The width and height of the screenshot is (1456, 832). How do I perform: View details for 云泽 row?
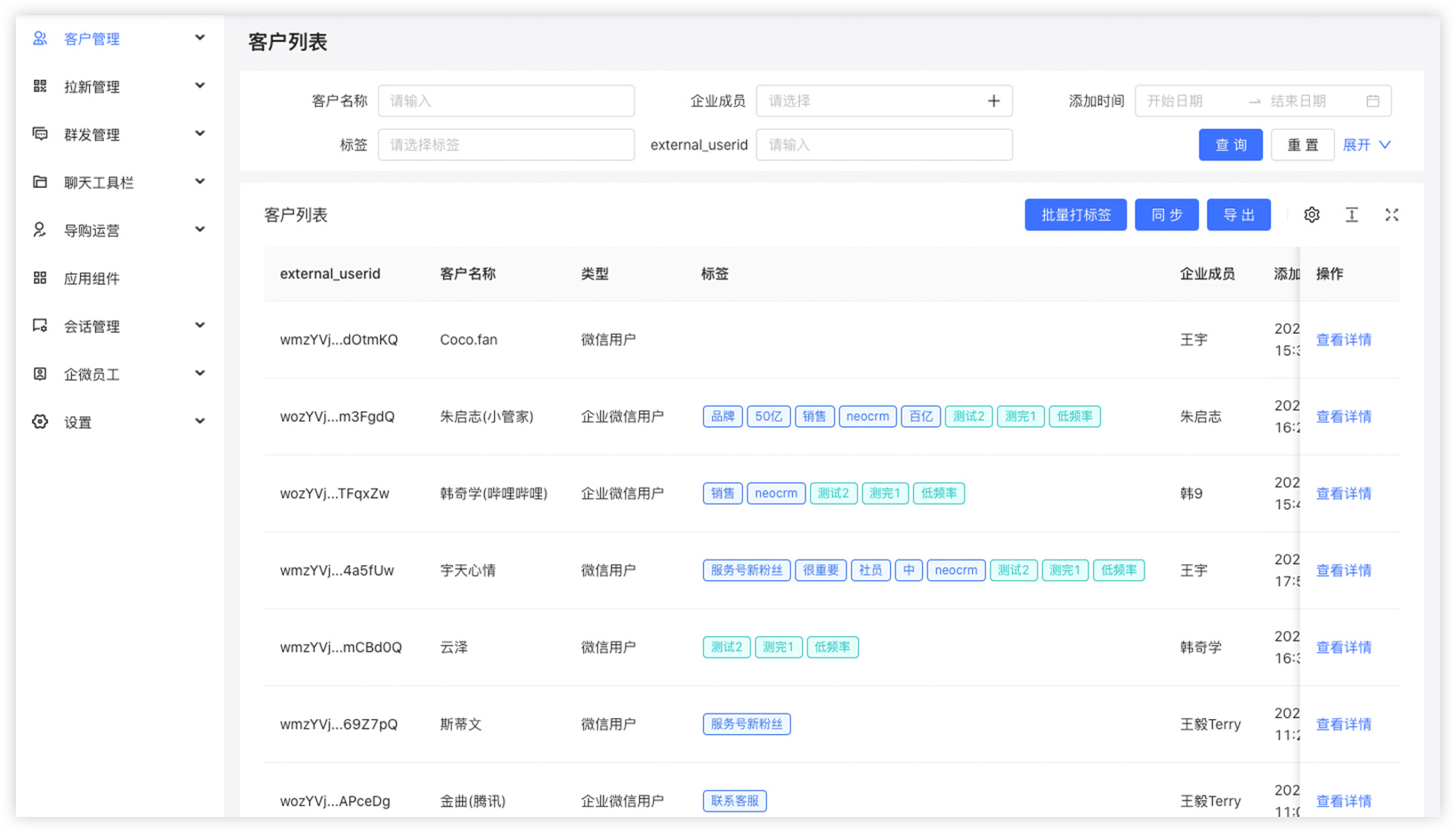pyautogui.click(x=1344, y=648)
